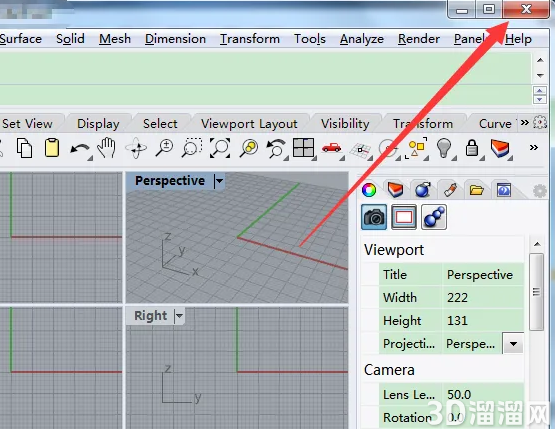This screenshot has height=429, width=555.
Task: Open the toolbar tabs gear options
Action: click(540, 123)
